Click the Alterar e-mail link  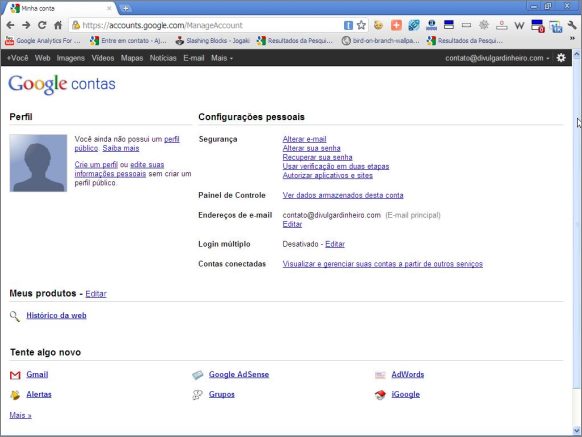pos(304,139)
